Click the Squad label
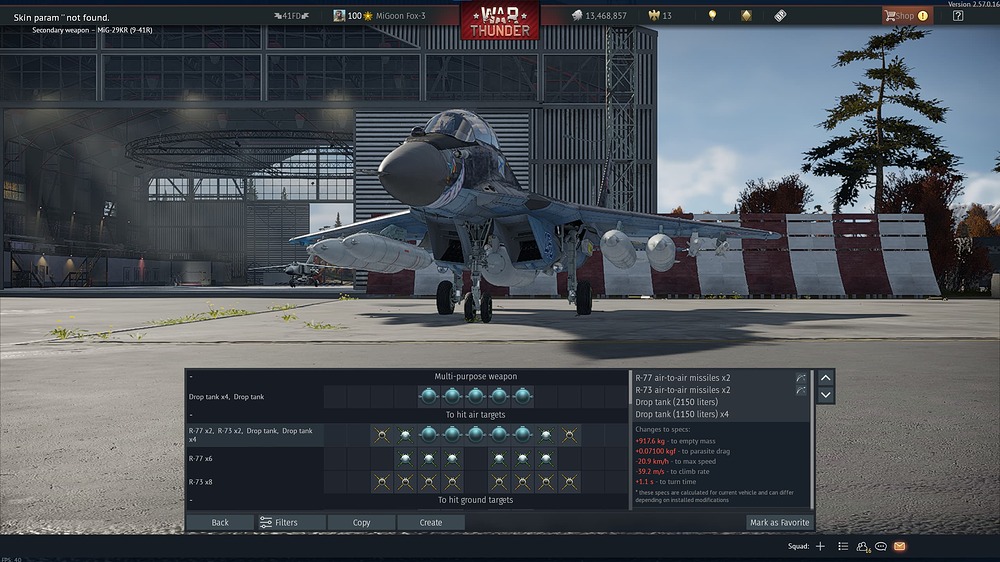 (x=798, y=546)
